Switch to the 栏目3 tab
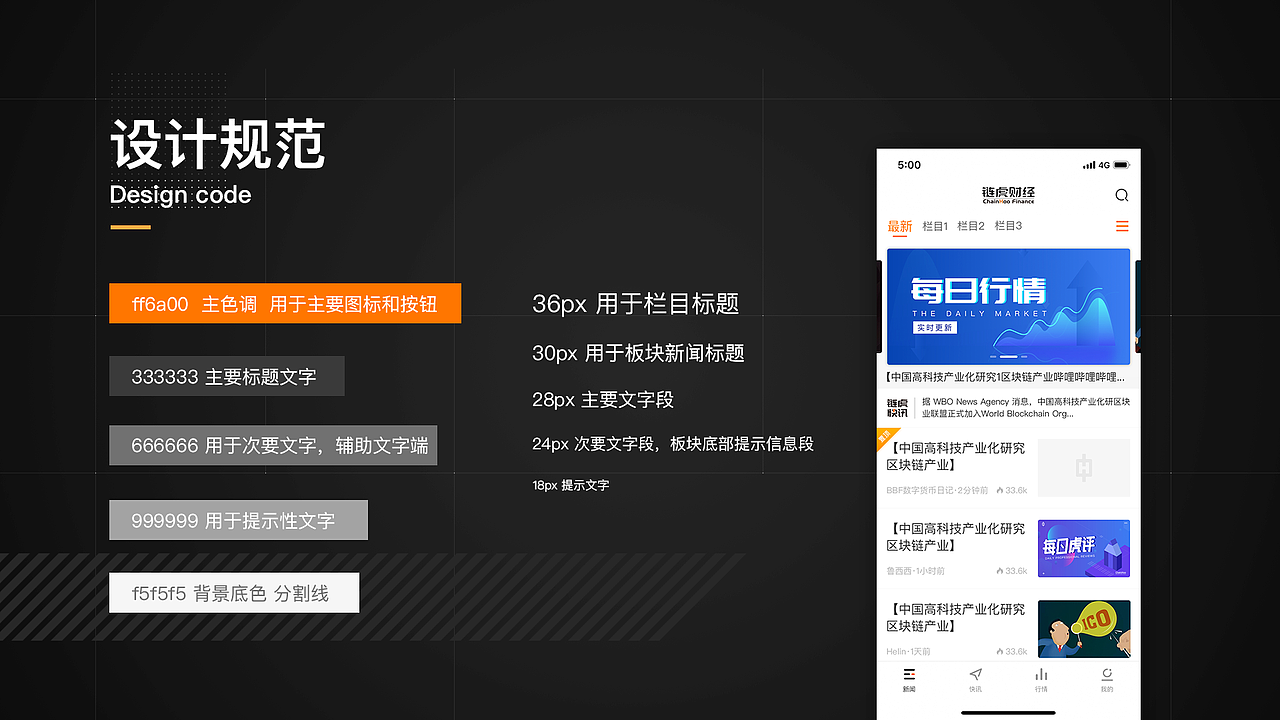Screen dimensions: 1280x720 1008,226
